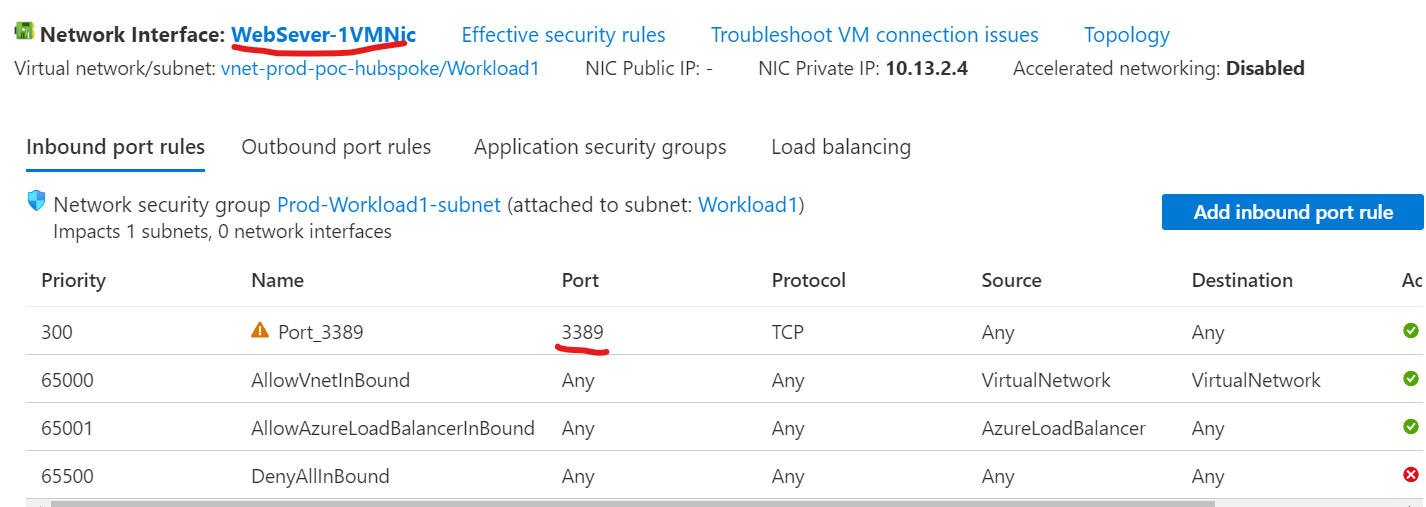Click the NSG shield icon
The image size is (1426, 507).
point(37,202)
